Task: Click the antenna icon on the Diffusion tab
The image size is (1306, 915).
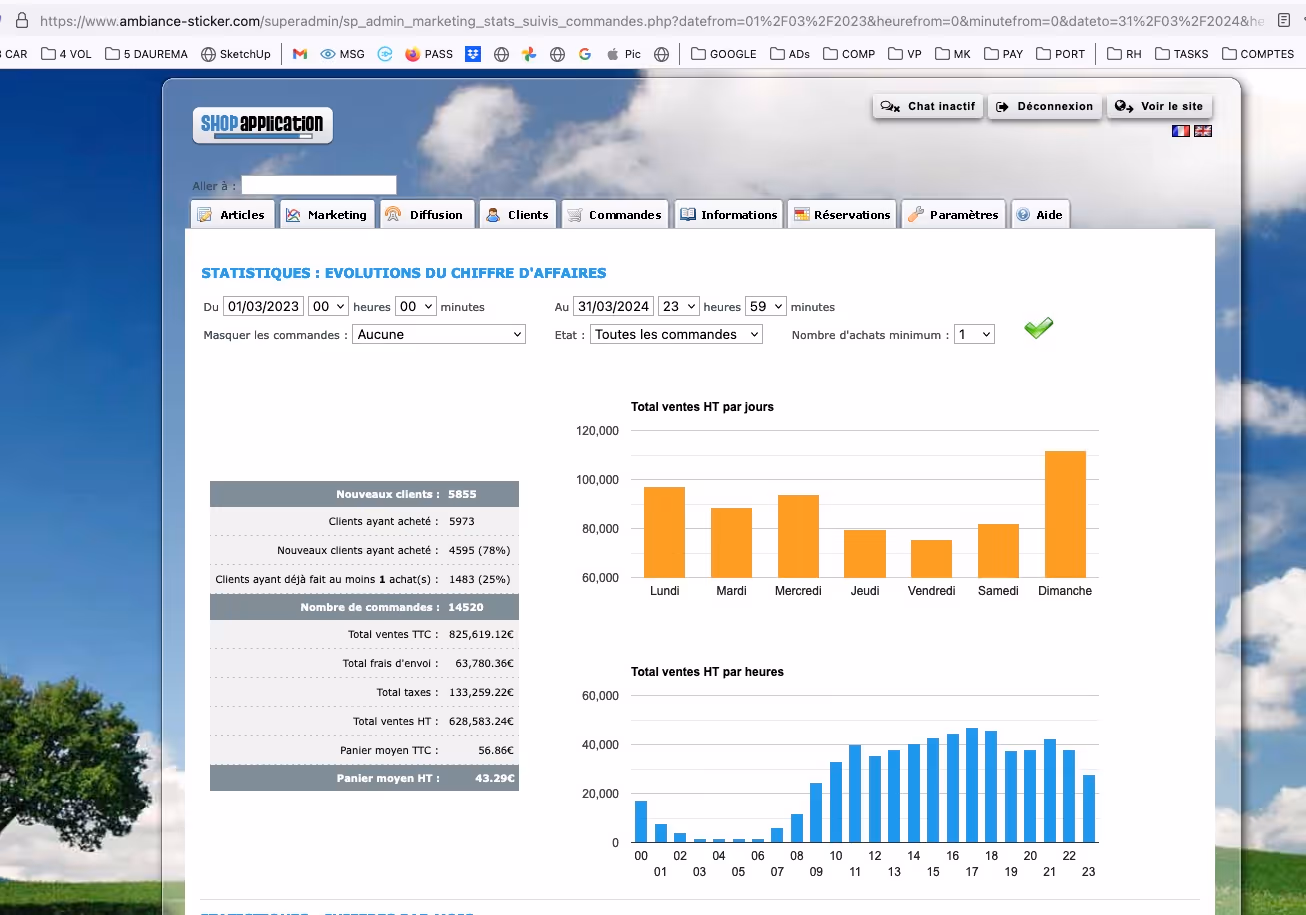Action: point(393,215)
